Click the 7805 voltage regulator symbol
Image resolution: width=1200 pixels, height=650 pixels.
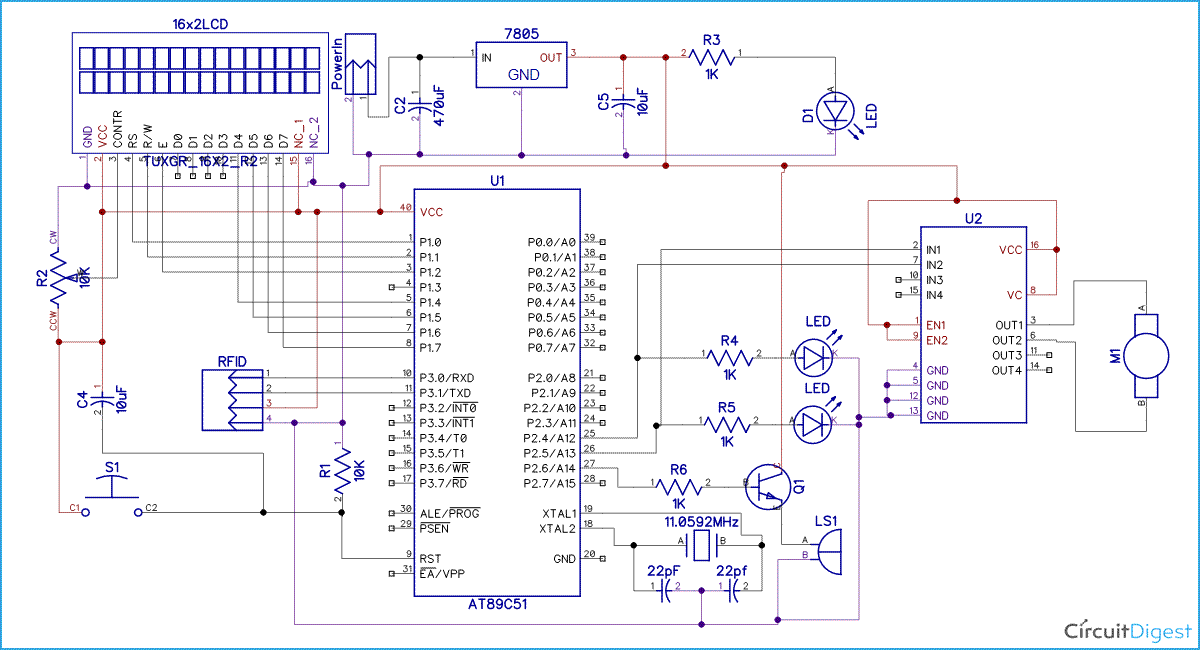pyautogui.click(x=520, y=62)
